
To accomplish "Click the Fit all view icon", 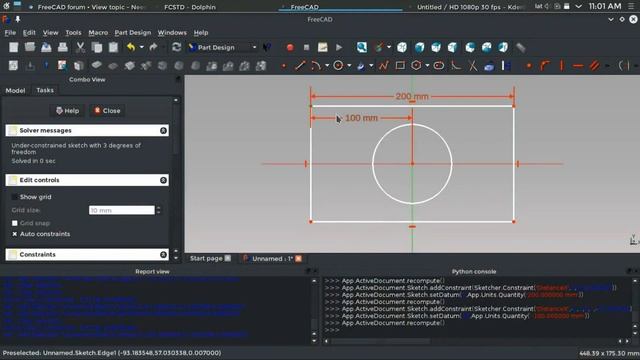I will (x=361, y=47).
